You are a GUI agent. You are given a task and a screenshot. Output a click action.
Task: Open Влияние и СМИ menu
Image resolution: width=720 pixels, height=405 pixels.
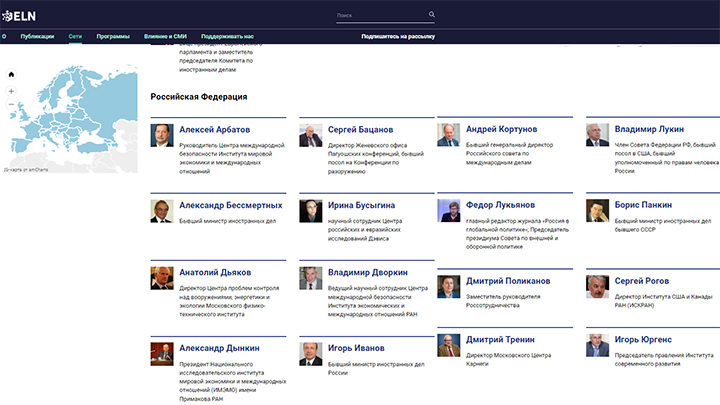pyautogui.click(x=165, y=36)
